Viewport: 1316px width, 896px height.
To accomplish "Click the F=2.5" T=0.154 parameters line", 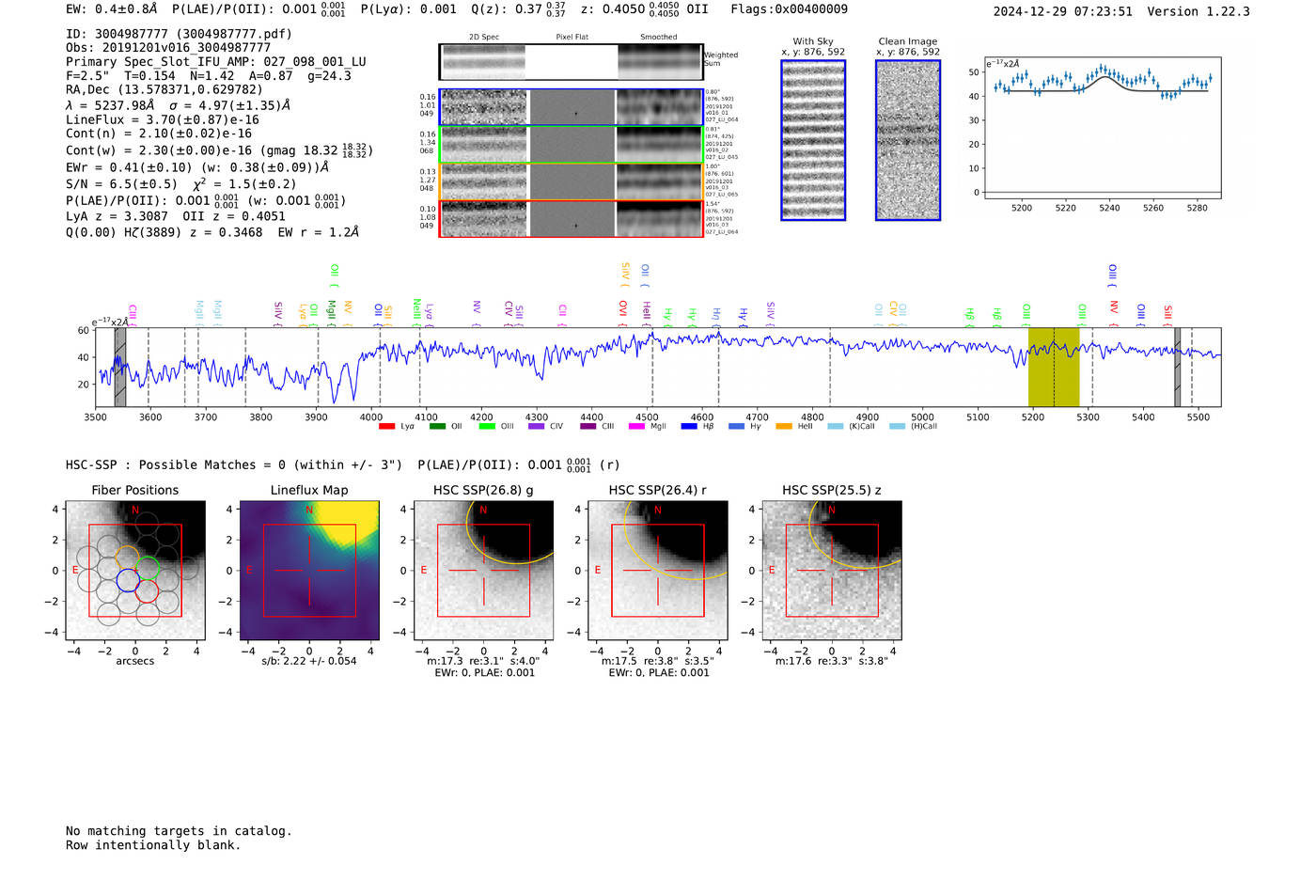I will (x=209, y=75).
